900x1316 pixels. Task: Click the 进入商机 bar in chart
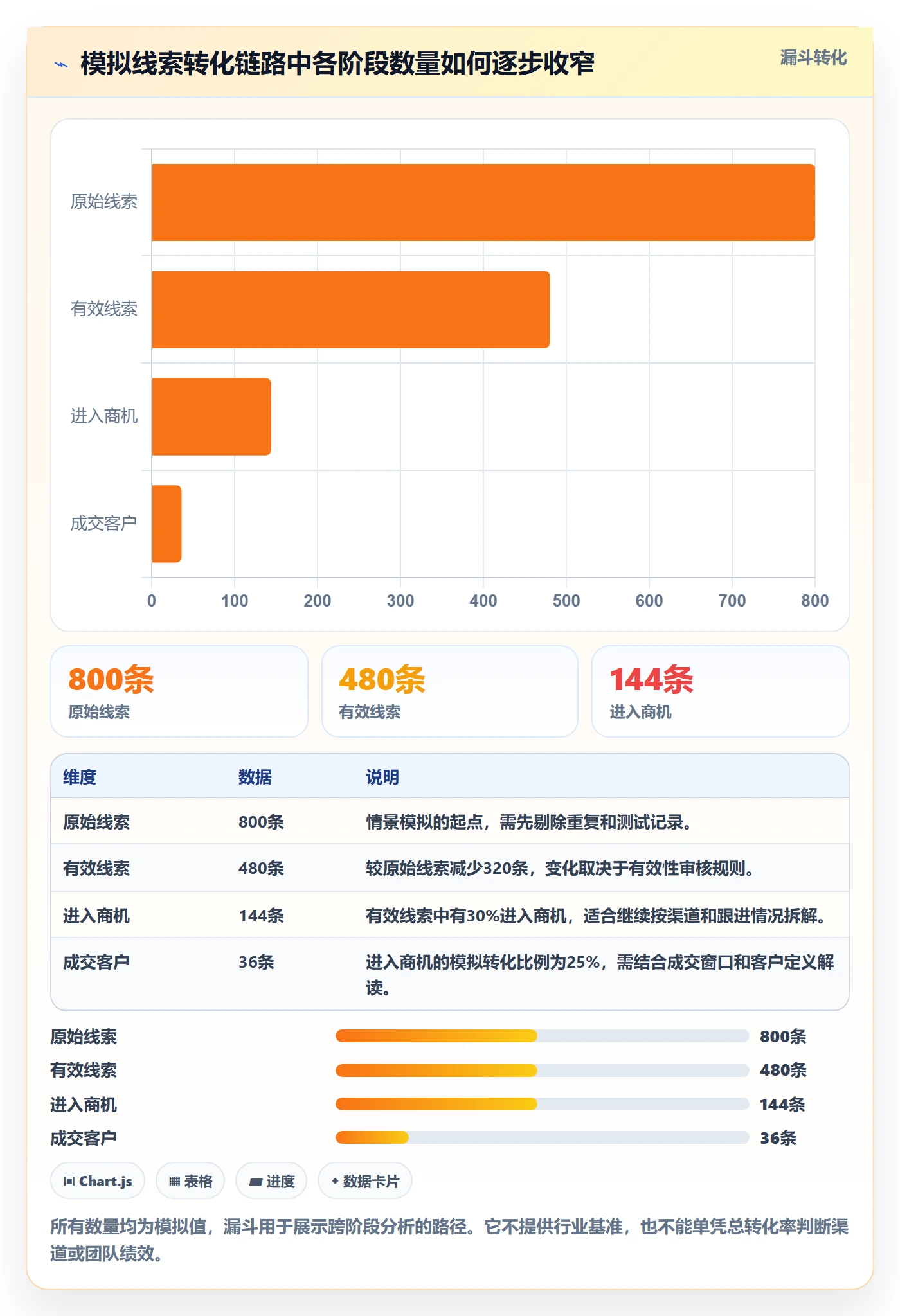click(x=212, y=416)
